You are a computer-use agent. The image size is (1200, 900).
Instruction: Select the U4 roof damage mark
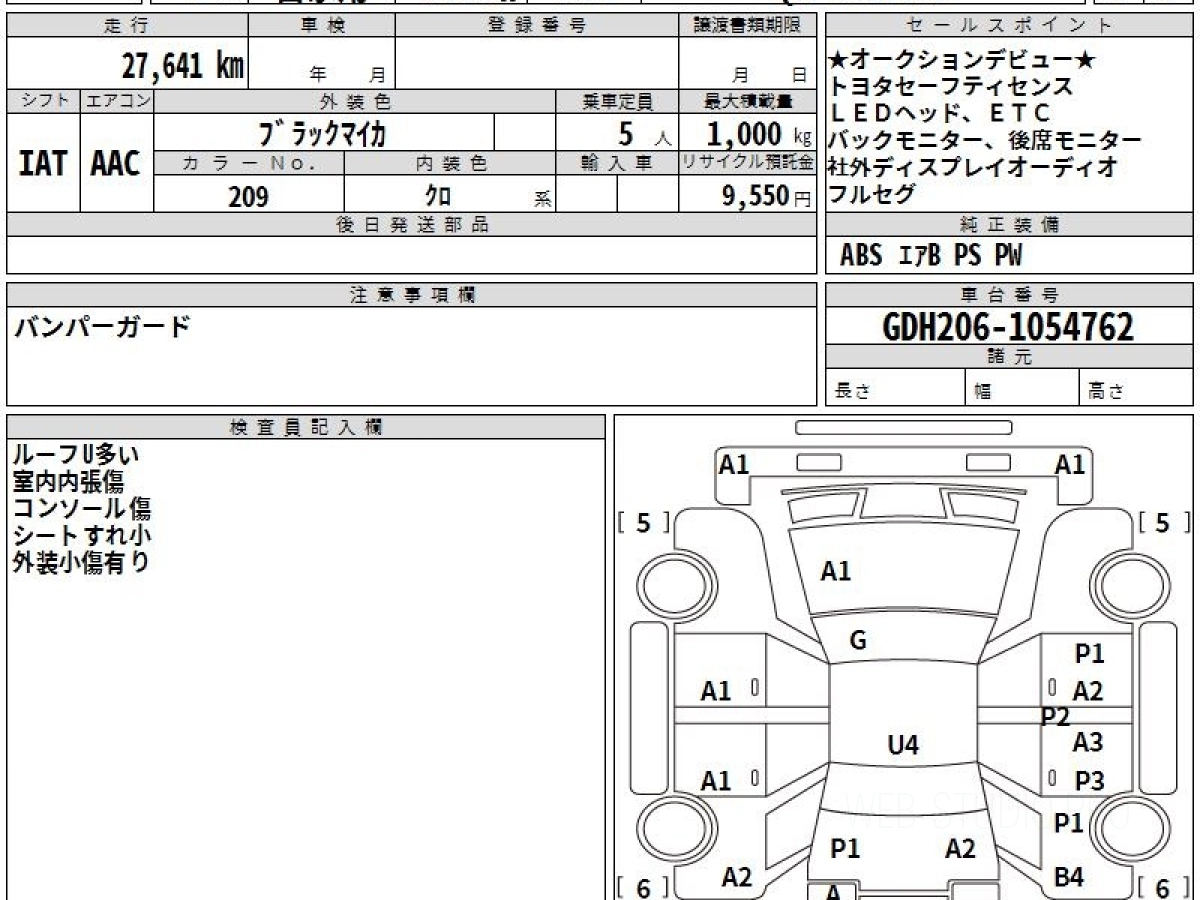(903, 745)
